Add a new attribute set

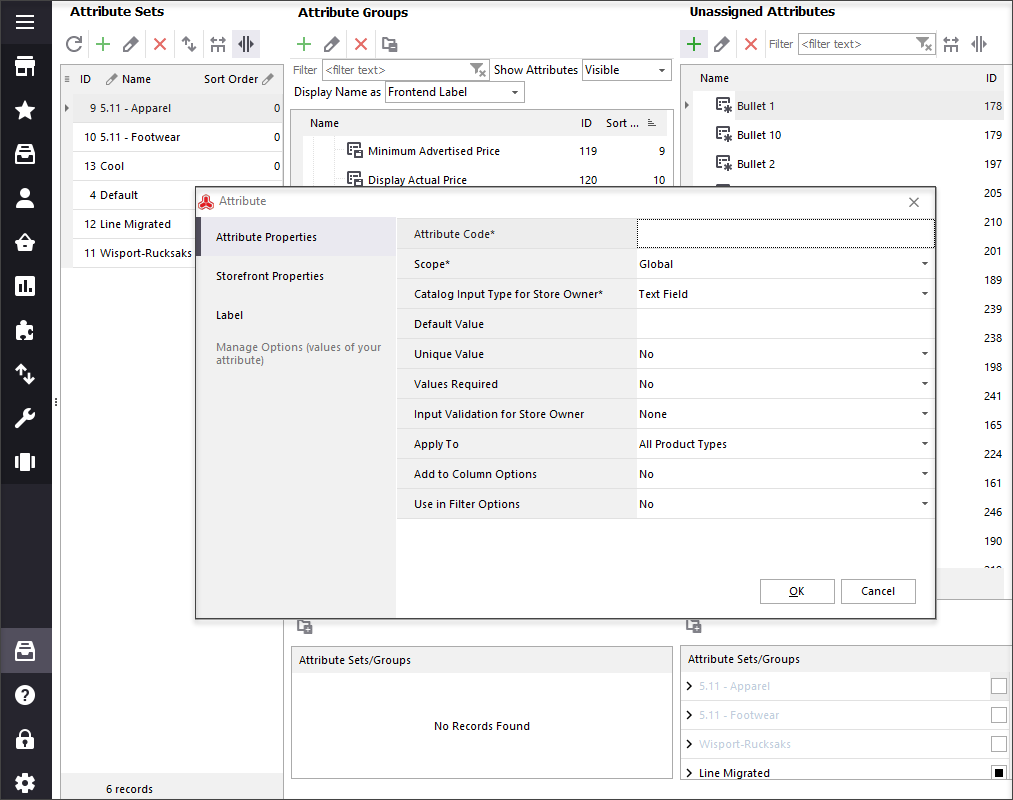pyautogui.click(x=103, y=44)
